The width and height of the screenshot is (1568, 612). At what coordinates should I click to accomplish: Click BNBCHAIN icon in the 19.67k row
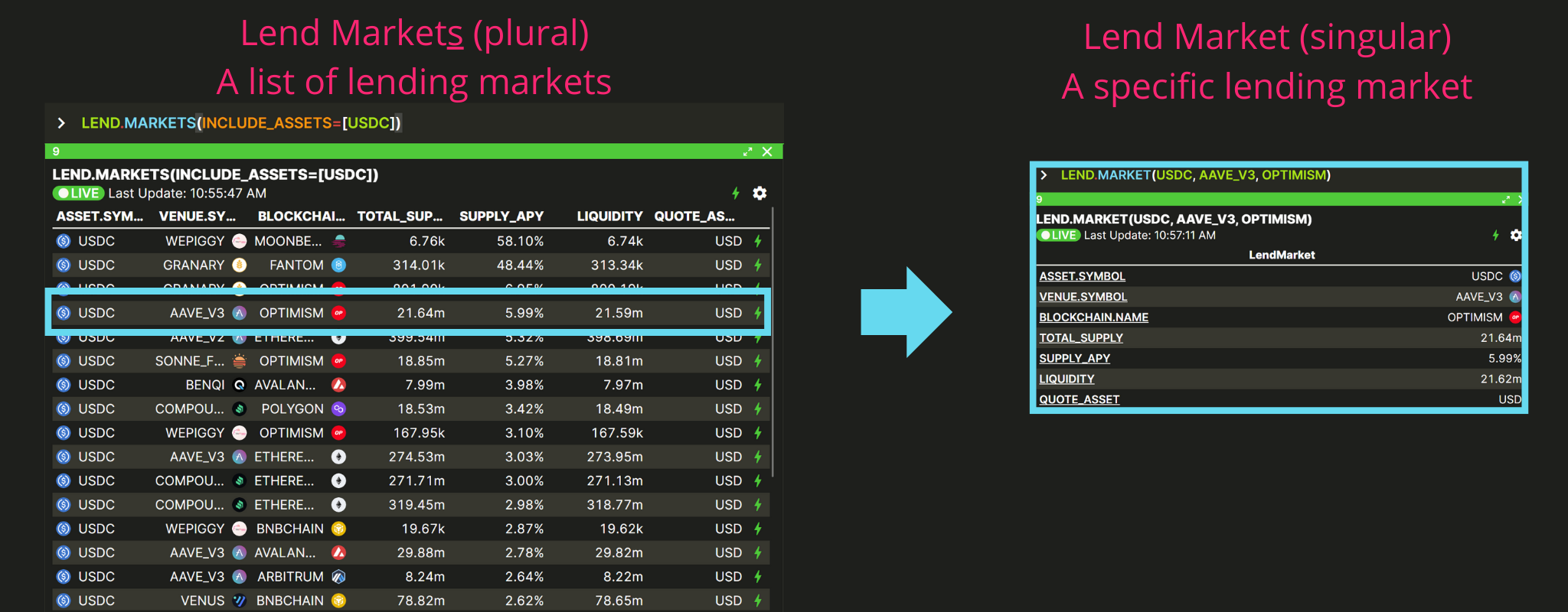click(338, 529)
